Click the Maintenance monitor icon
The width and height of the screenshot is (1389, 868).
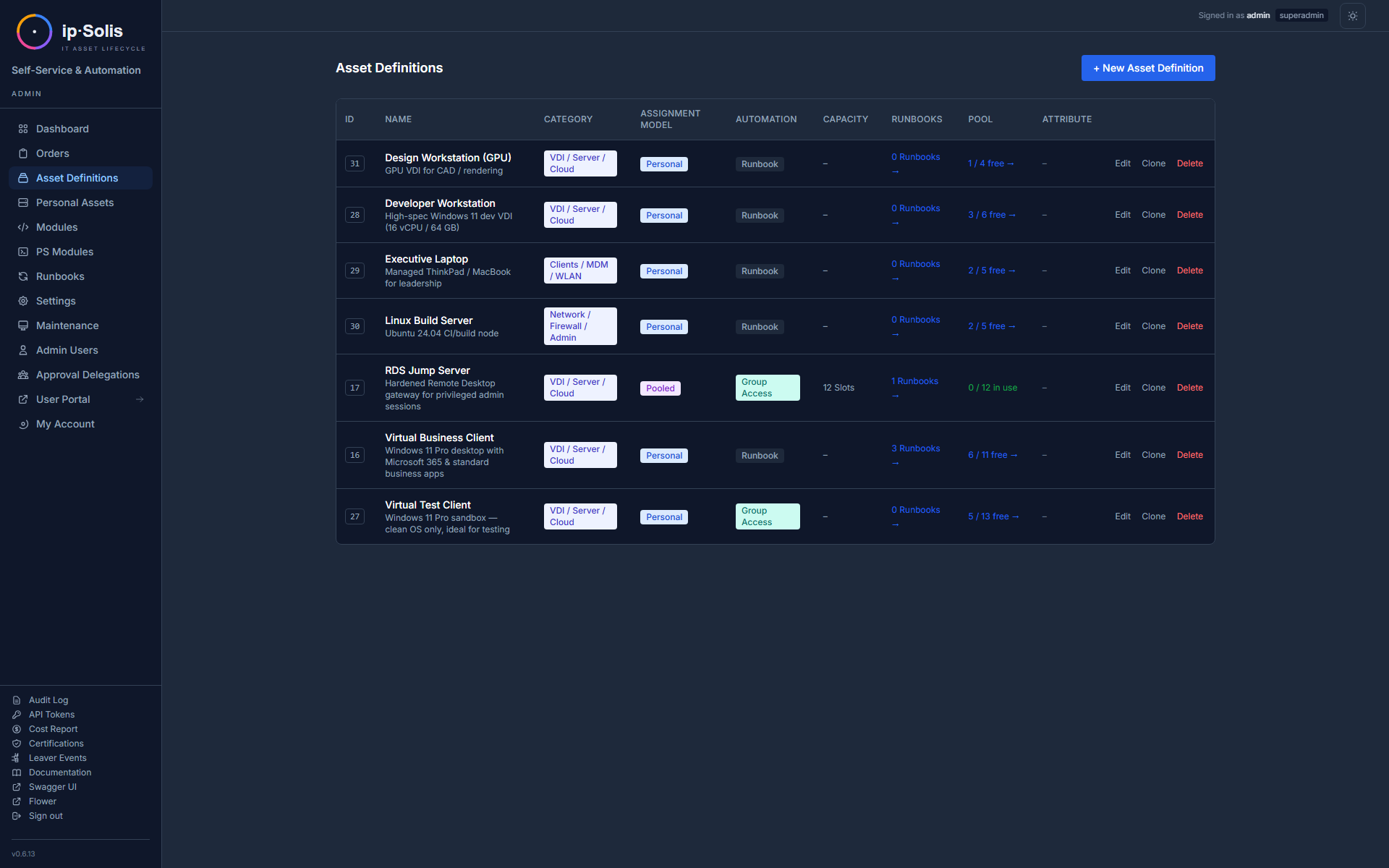pyautogui.click(x=23, y=325)
